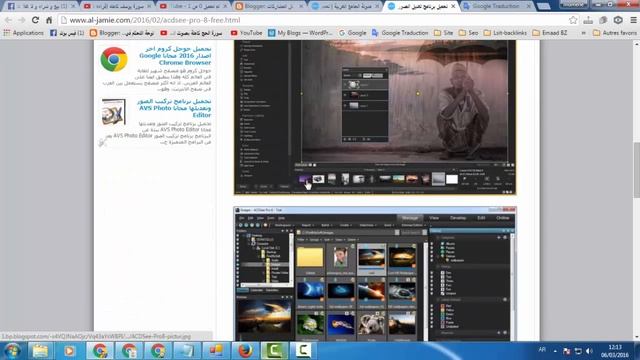Image resolution: width=640 pixels, height=360 pixels.
Task: Open the Applications bookmarks shortcut
Action: click(x=23, y=33)
